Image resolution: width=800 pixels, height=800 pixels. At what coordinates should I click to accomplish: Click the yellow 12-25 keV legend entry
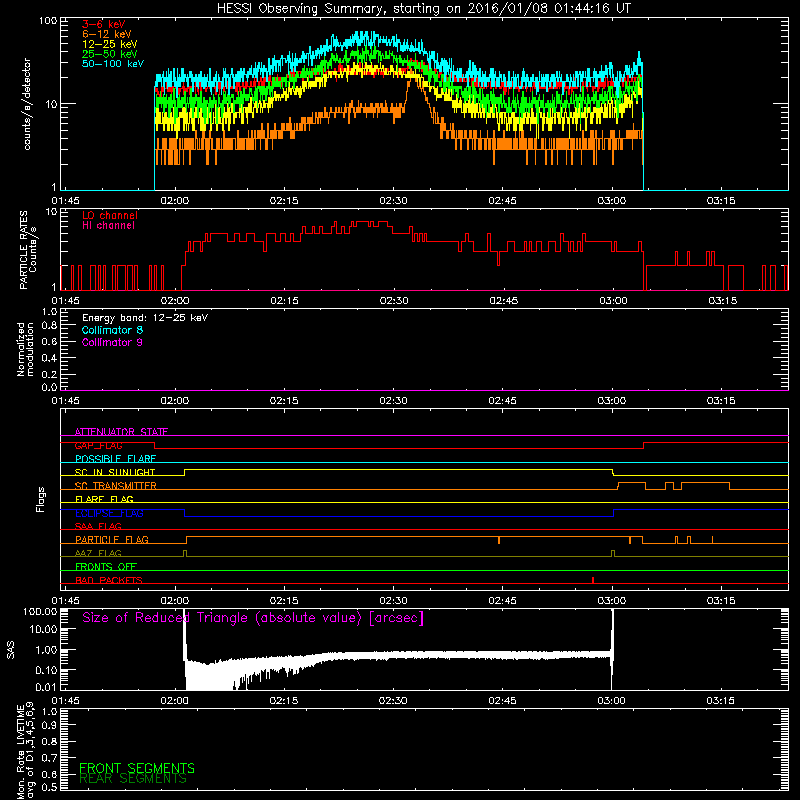pyautogui.click(x=110, y=44)
